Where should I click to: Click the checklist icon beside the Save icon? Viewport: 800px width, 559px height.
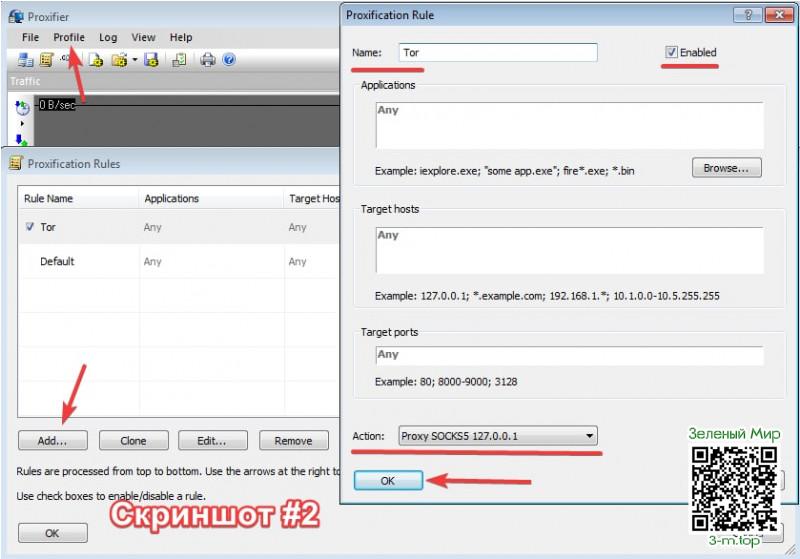point(178,60)
